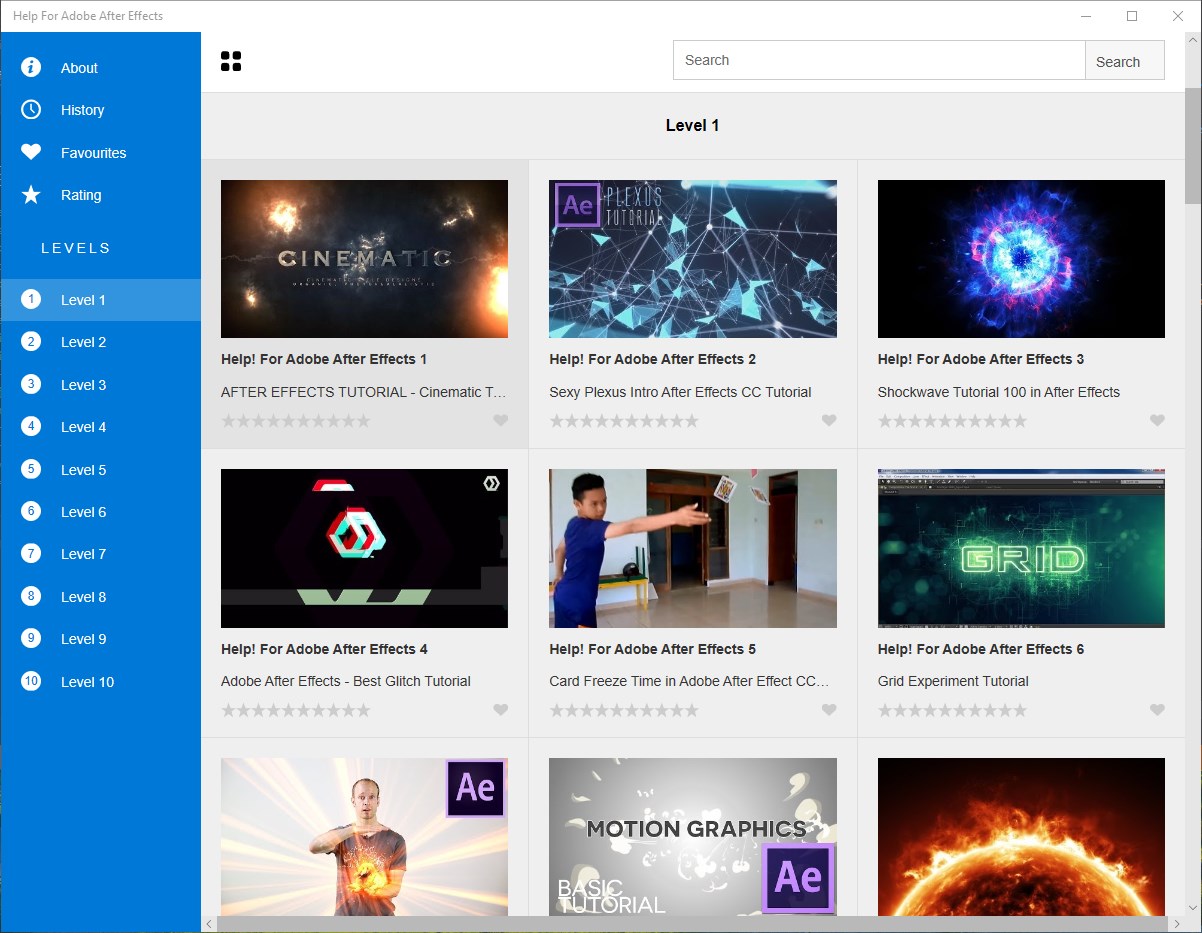Image resolution: width=1202 pixels, height=933 pixels.
Task: Open the green GRID thumbnail
Action: click(1021, 548)
